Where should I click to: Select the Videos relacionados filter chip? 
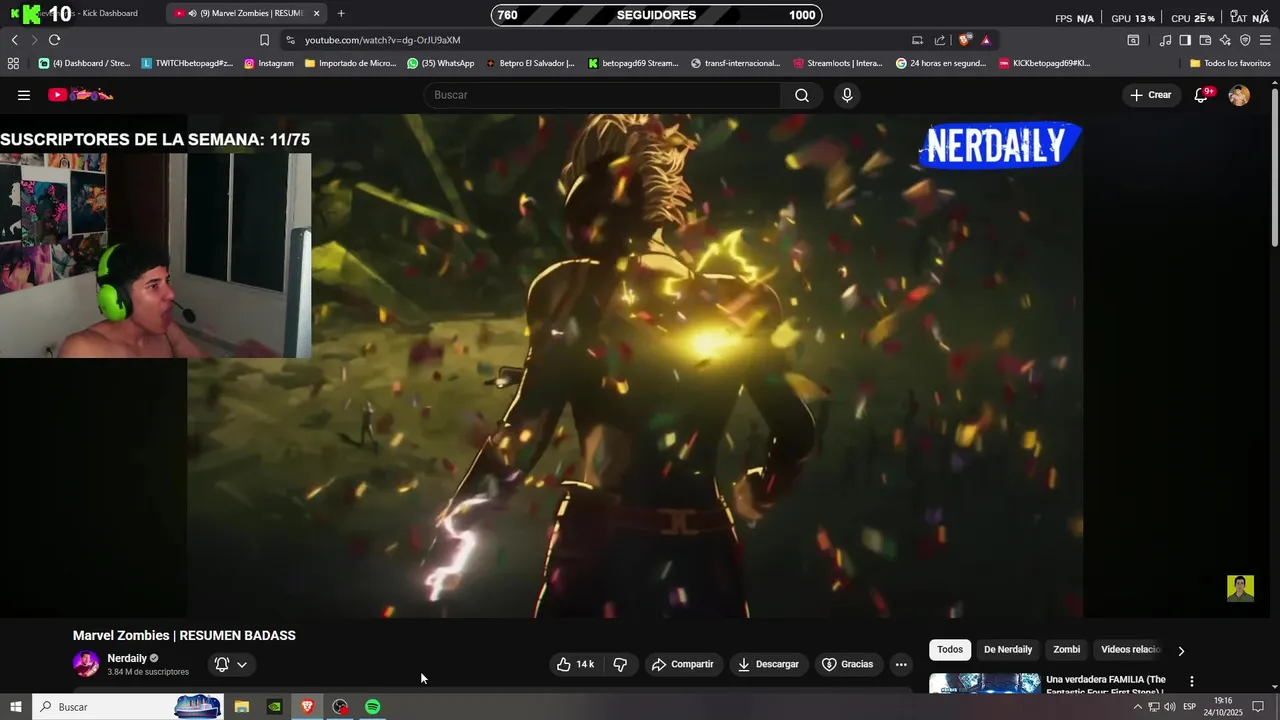[x=1130, y=650]
